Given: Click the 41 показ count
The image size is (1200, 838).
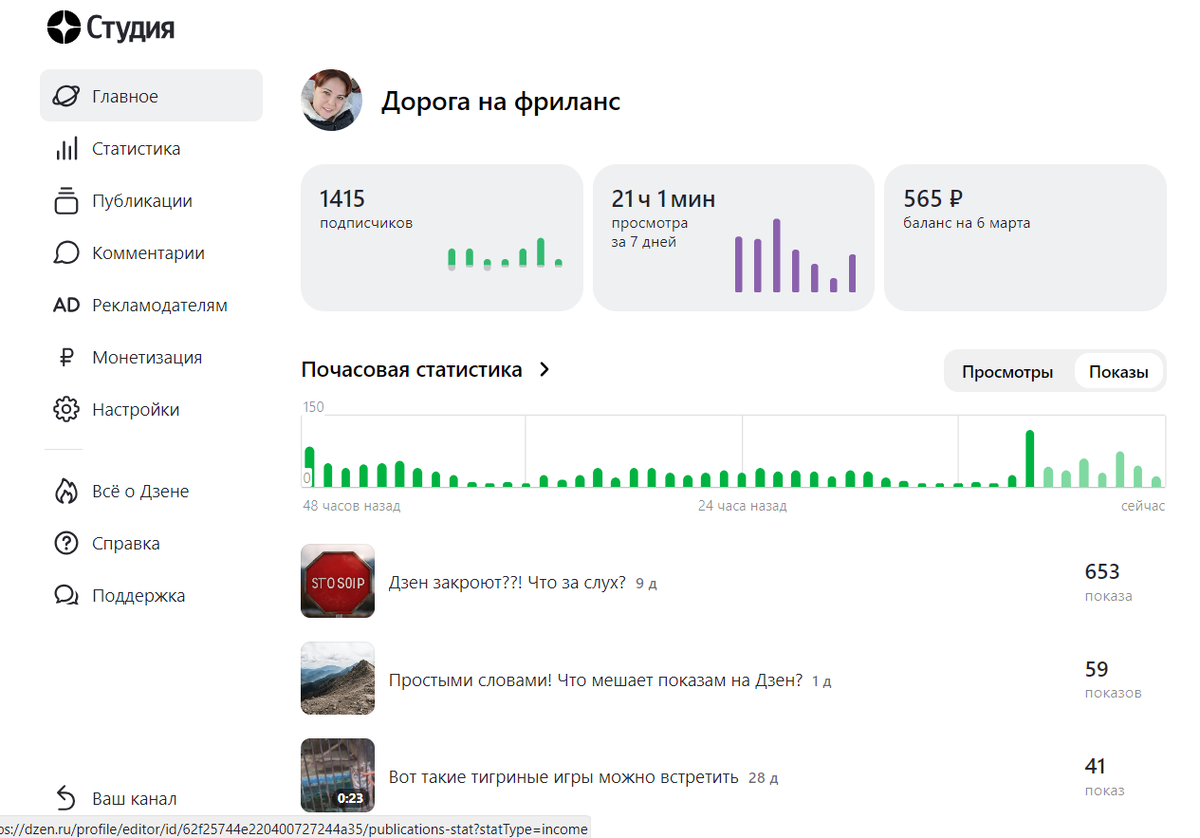Looking at the screenshot, I should (x=1105, y=777).
